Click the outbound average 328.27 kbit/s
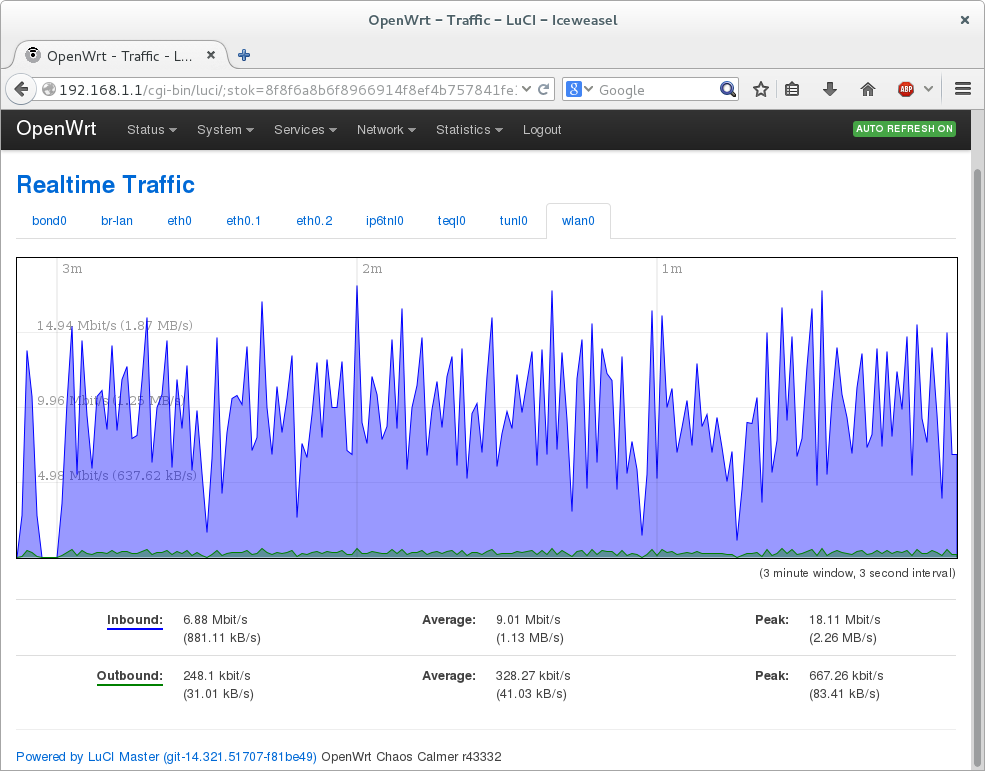 coord(533,675)
